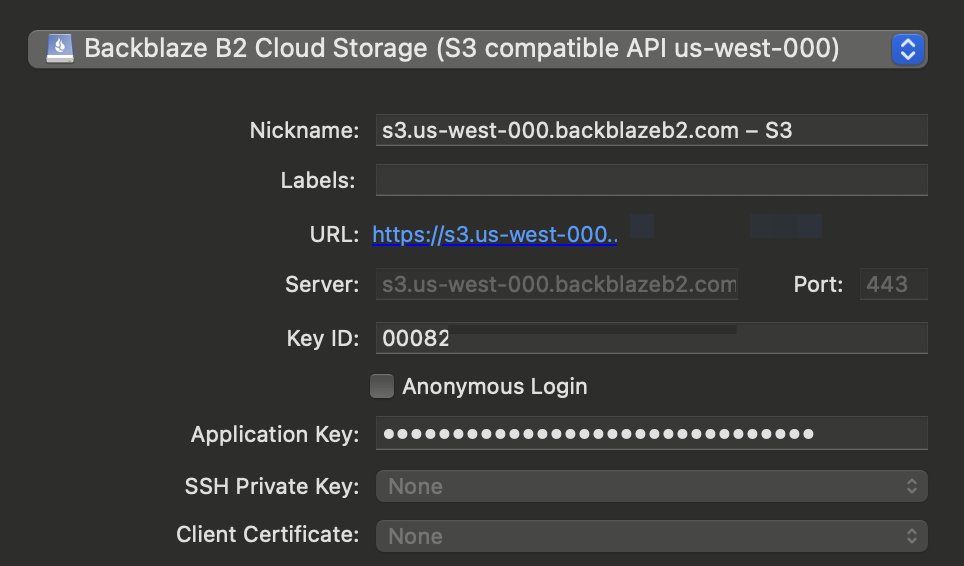The image size is (964, 566).
Task: Click the Application Key password field
Action: (652, 433)
